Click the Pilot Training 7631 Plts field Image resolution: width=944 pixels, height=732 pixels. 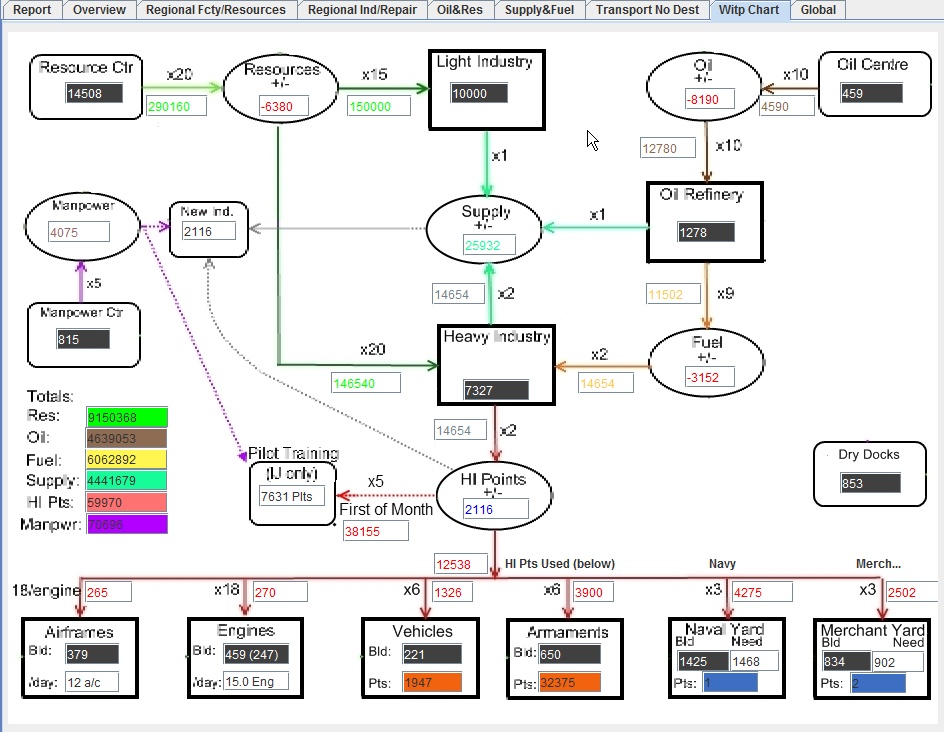292,496
